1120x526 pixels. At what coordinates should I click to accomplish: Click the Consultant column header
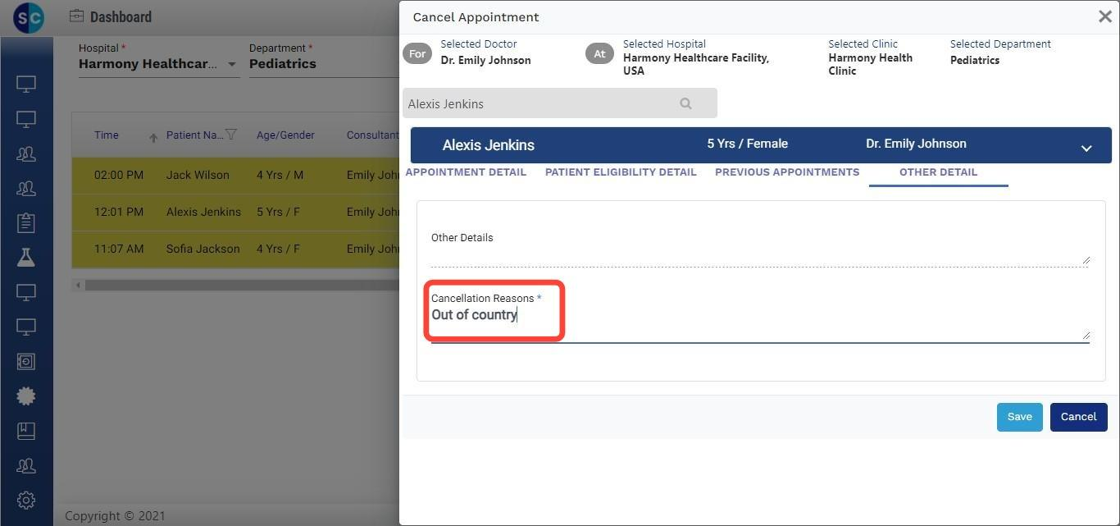[x=372, y=135]
